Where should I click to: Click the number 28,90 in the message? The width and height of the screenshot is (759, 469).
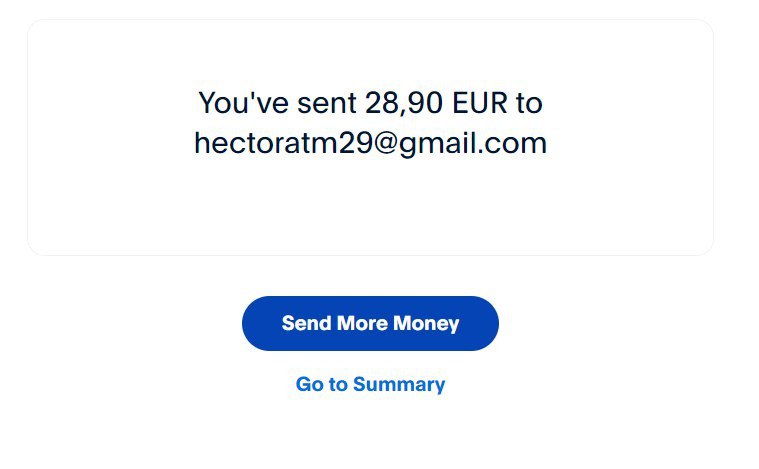click(x=404, y=104)
